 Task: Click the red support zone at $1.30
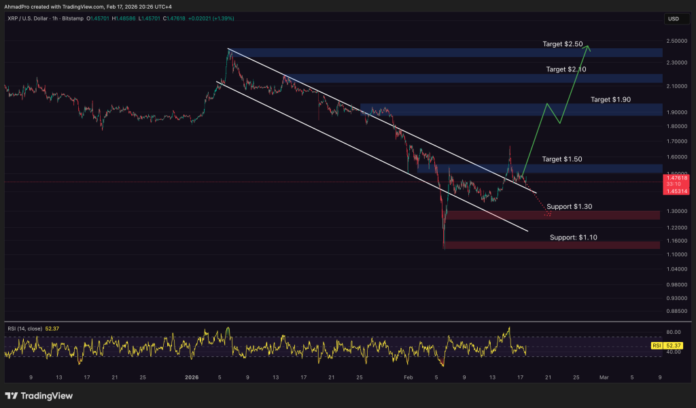click(x=550, y=215)
